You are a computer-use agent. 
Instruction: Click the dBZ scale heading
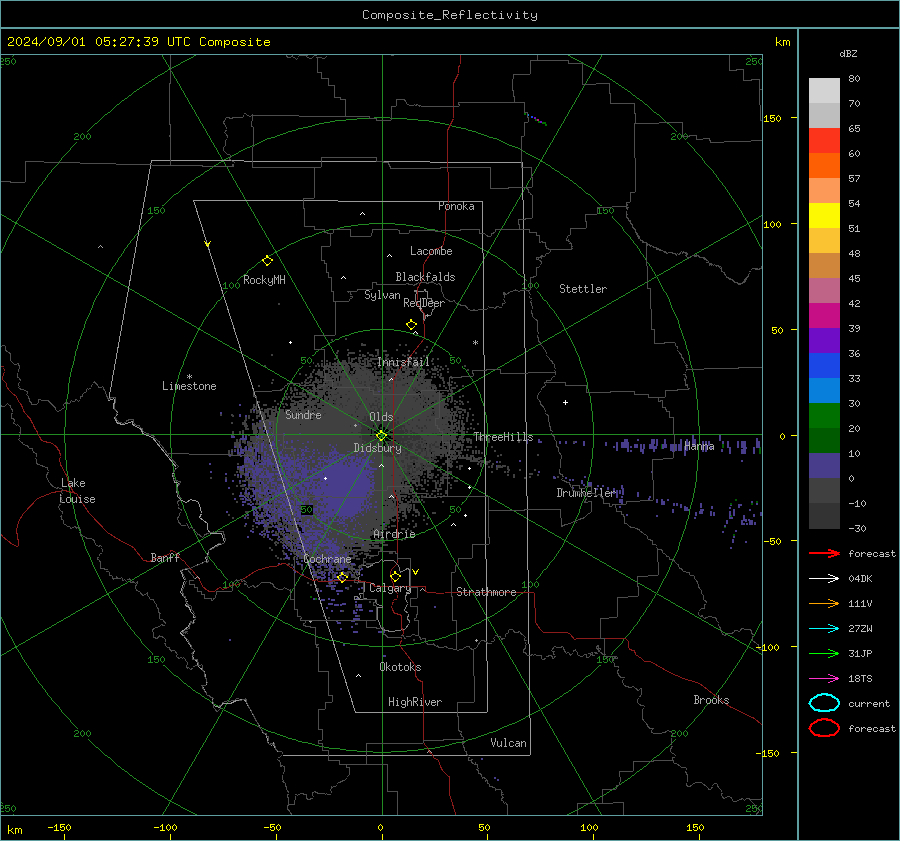(x=848, y=54)
